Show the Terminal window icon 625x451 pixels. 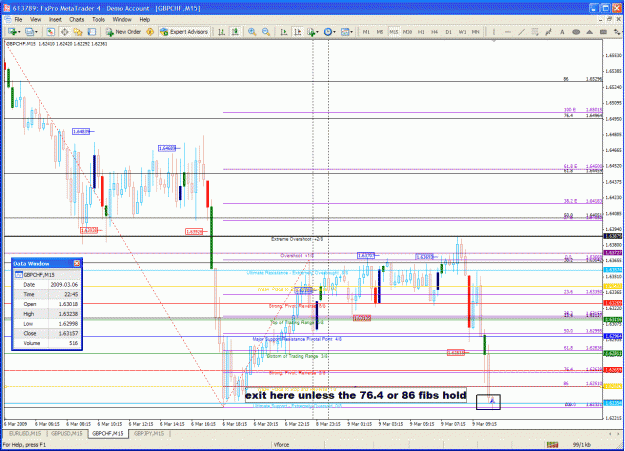pos(92,32)
